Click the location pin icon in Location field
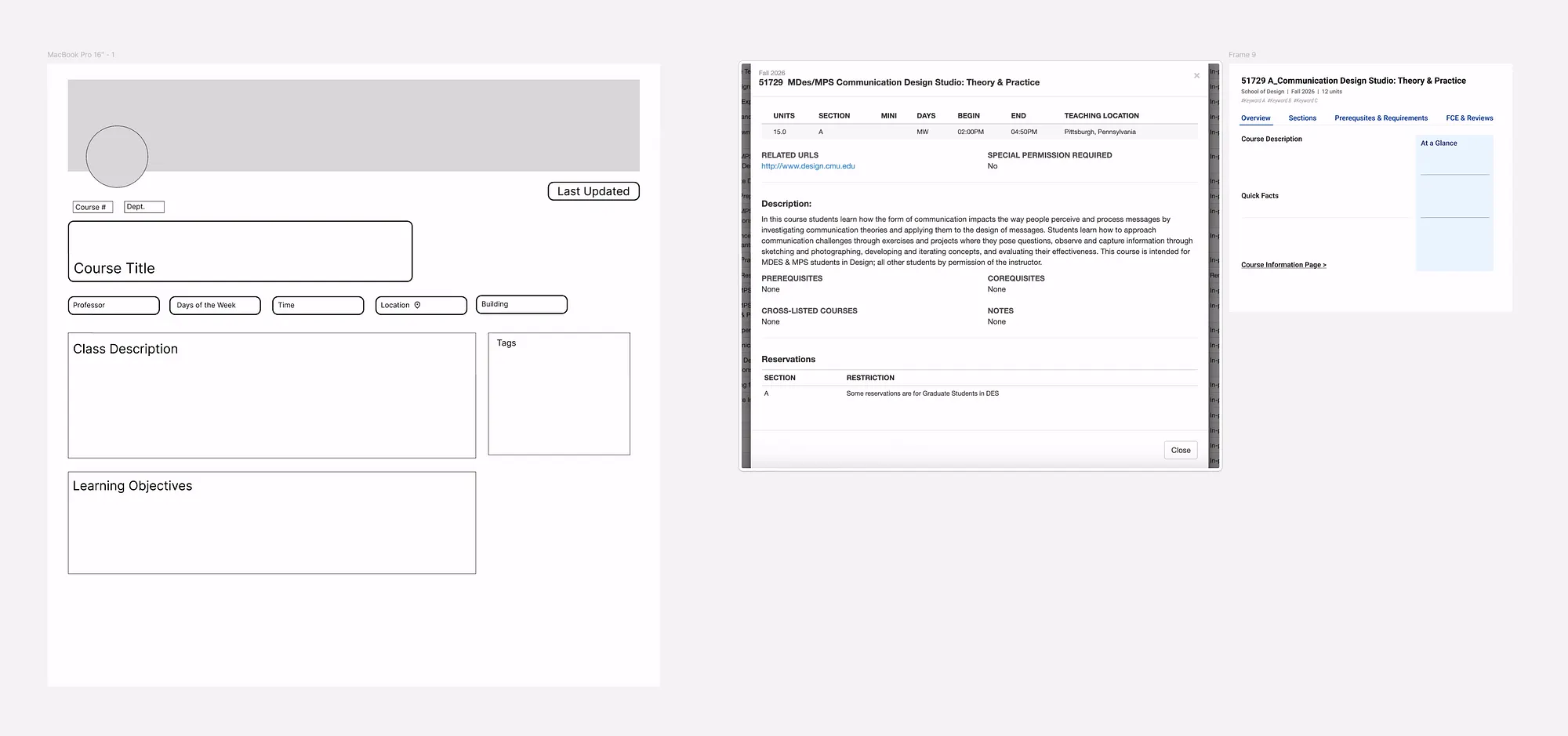Image resolution: width=1568 pixels, height=736 pixels. coord(417,305)
